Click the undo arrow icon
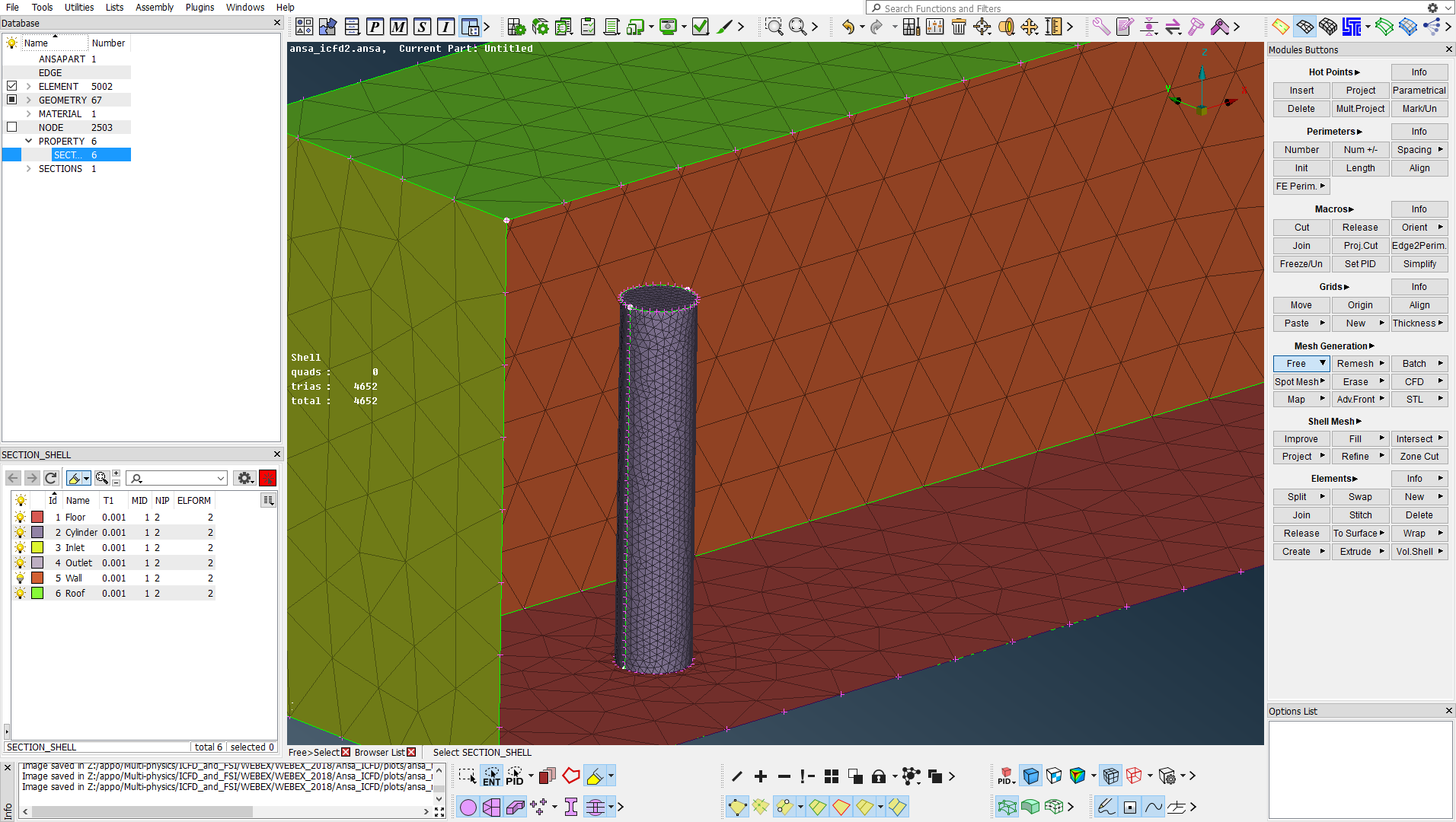Screen dimensions: 1456x822 point(848,27)
